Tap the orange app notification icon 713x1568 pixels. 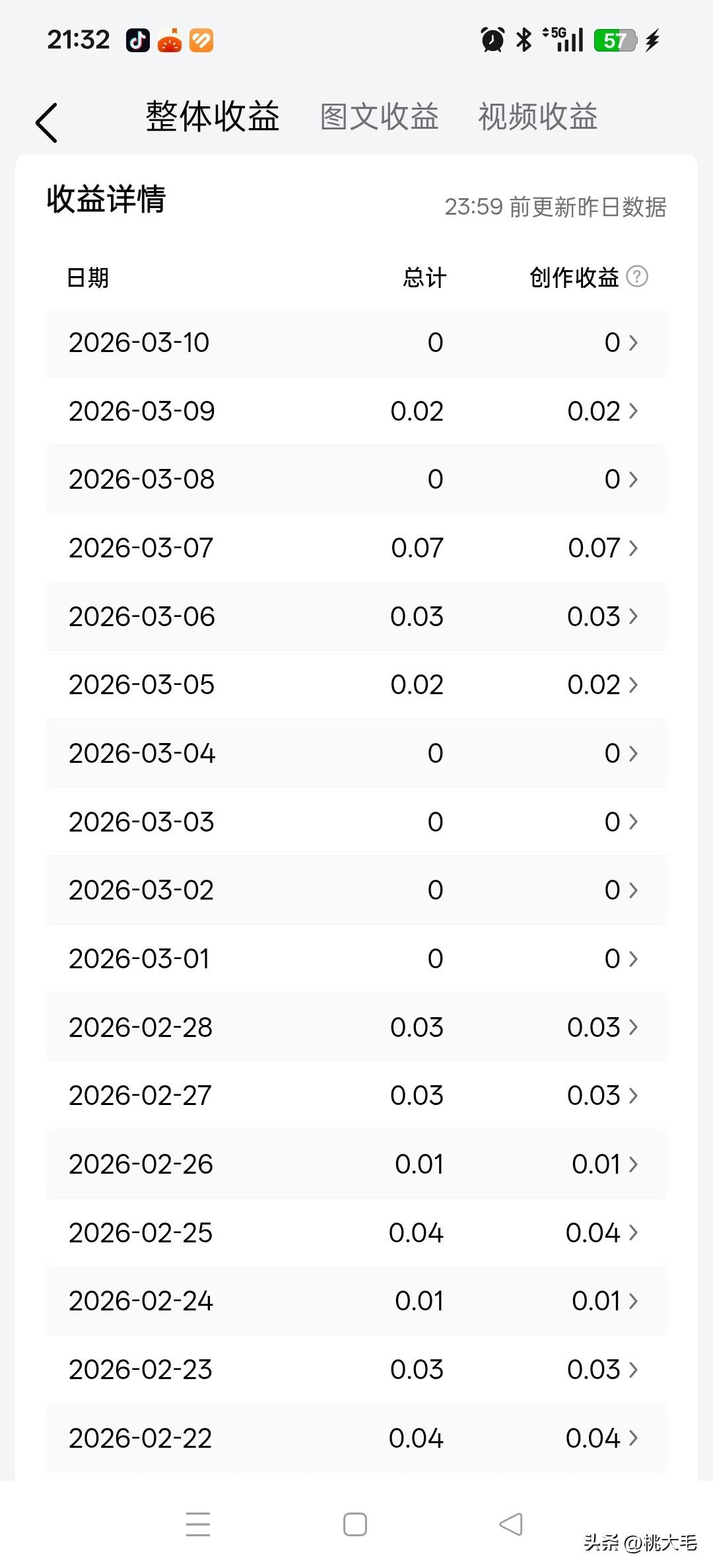(201, 40)
